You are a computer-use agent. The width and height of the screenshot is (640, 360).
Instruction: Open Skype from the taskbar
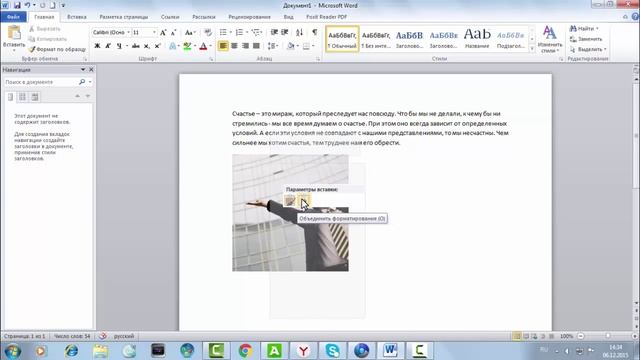[x=332, y=351]
